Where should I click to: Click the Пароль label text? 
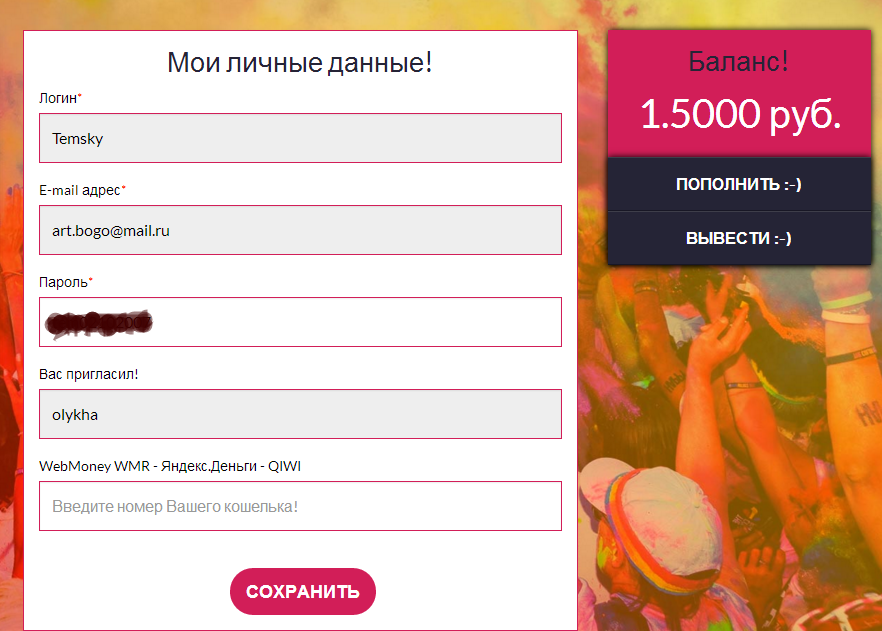coord(63,282)
